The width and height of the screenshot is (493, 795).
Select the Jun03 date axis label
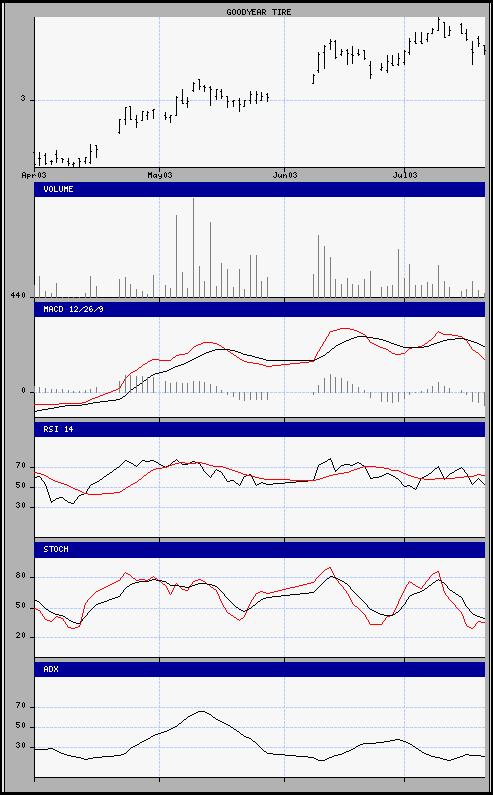click(285, 175)
